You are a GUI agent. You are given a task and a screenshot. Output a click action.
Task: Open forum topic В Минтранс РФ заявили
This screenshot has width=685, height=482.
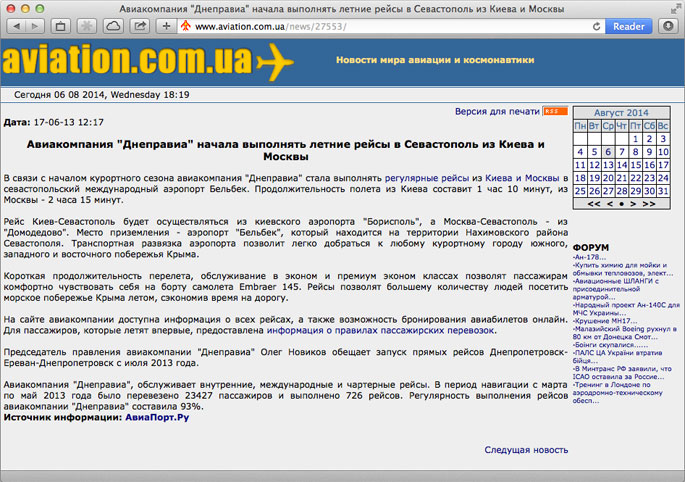click(x=623, y=373)
